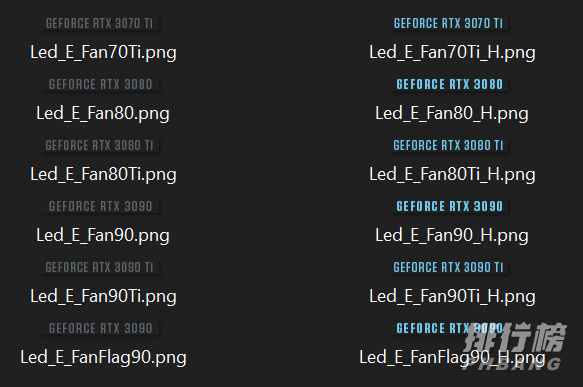Select the gray GEFORCE RTX 3080 TI thumbnail
The image size is (583, 387).
[x=100, y=145]
